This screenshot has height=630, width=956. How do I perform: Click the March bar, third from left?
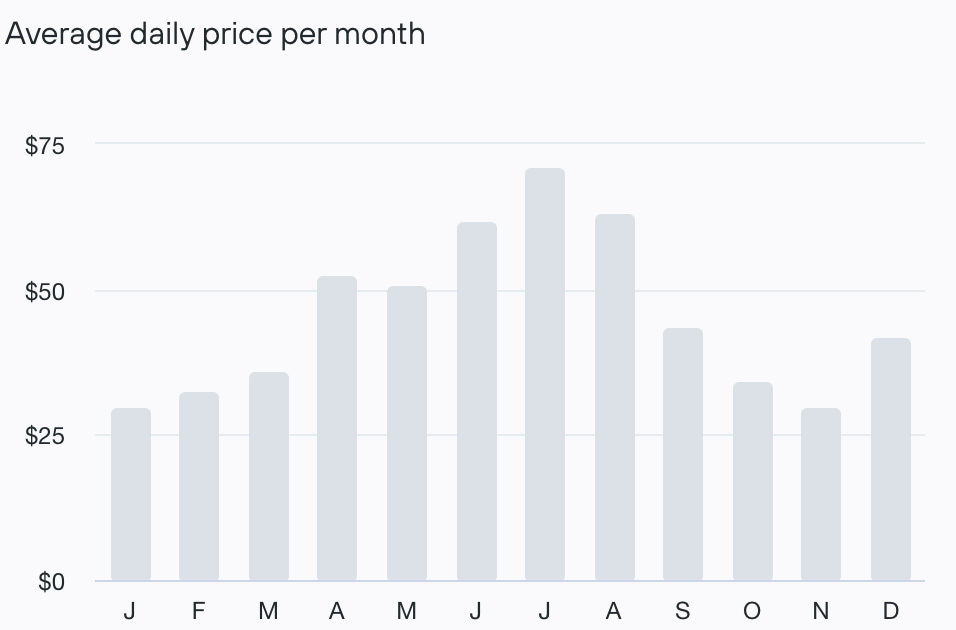[x=268, y=477]
